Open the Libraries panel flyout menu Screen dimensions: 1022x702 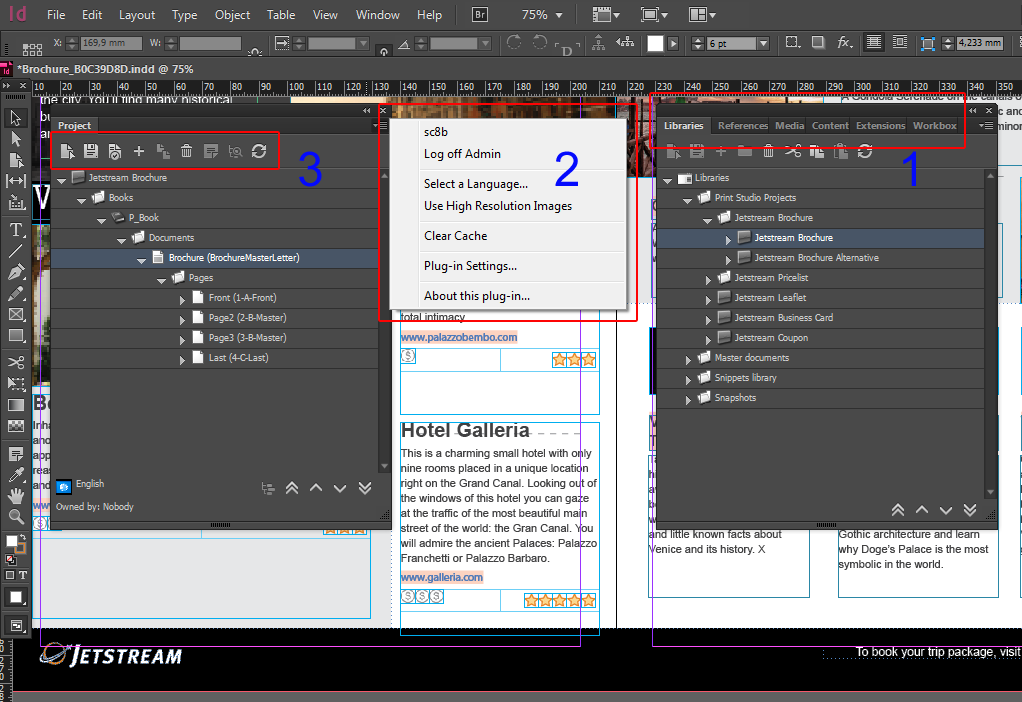click(986, 125)
